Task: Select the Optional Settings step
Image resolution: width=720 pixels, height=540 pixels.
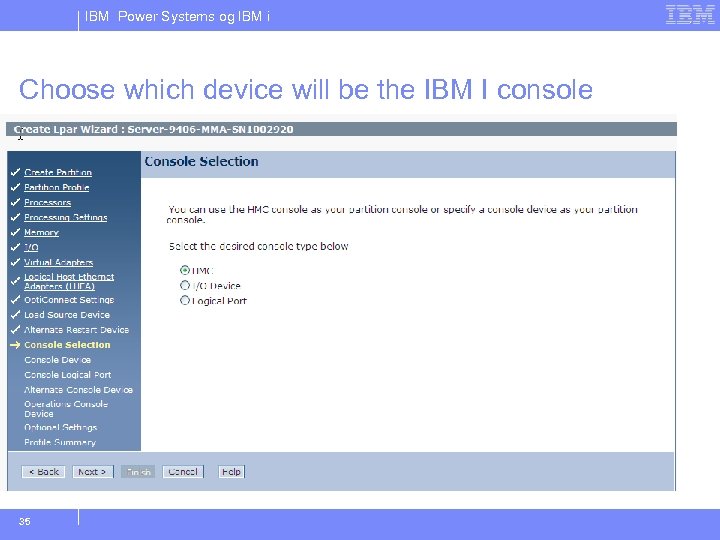Action: [x=61, y=427]
